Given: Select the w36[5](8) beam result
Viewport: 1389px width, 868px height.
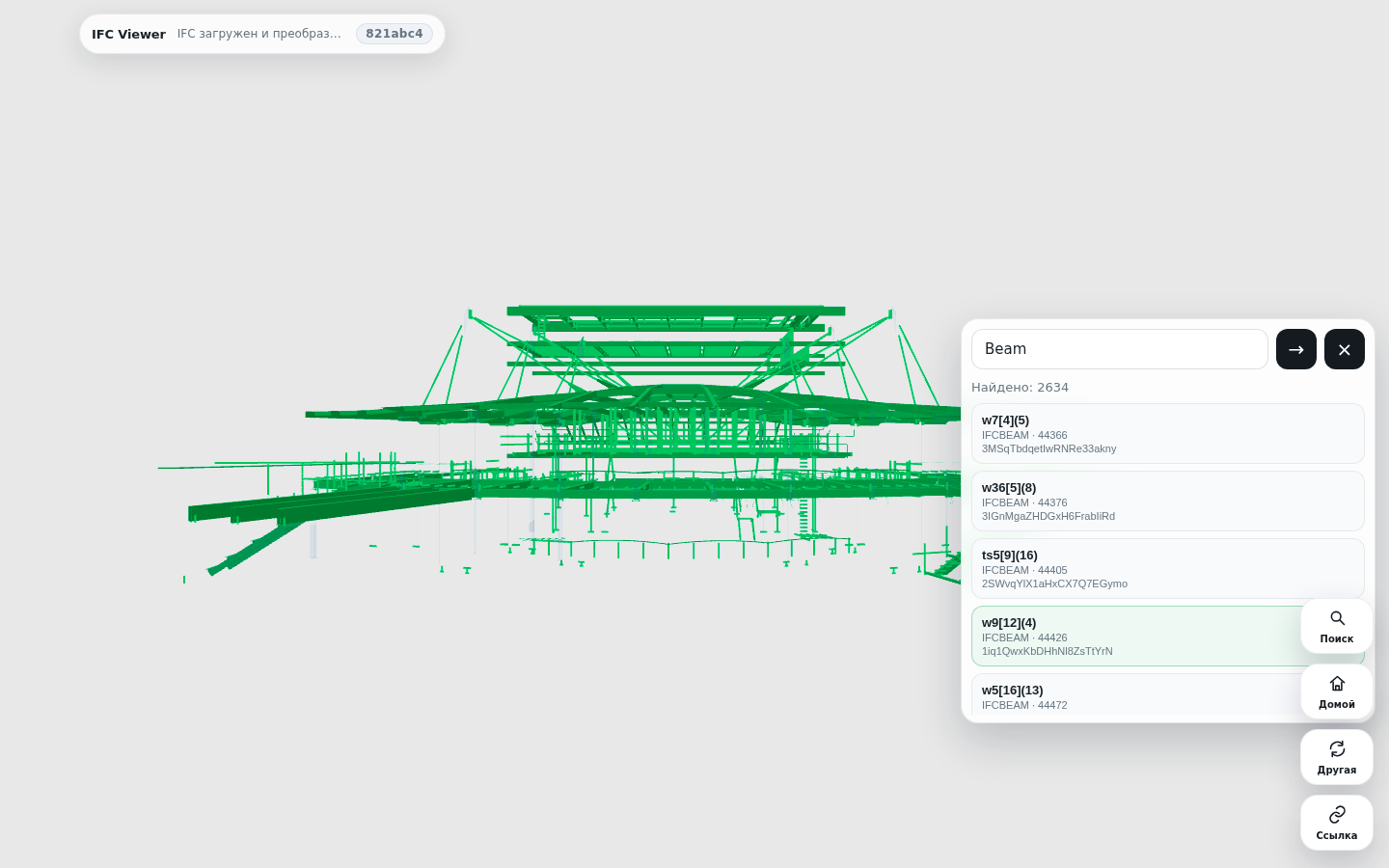Looking at the screenshot, I should click(x=1167, y=502).
